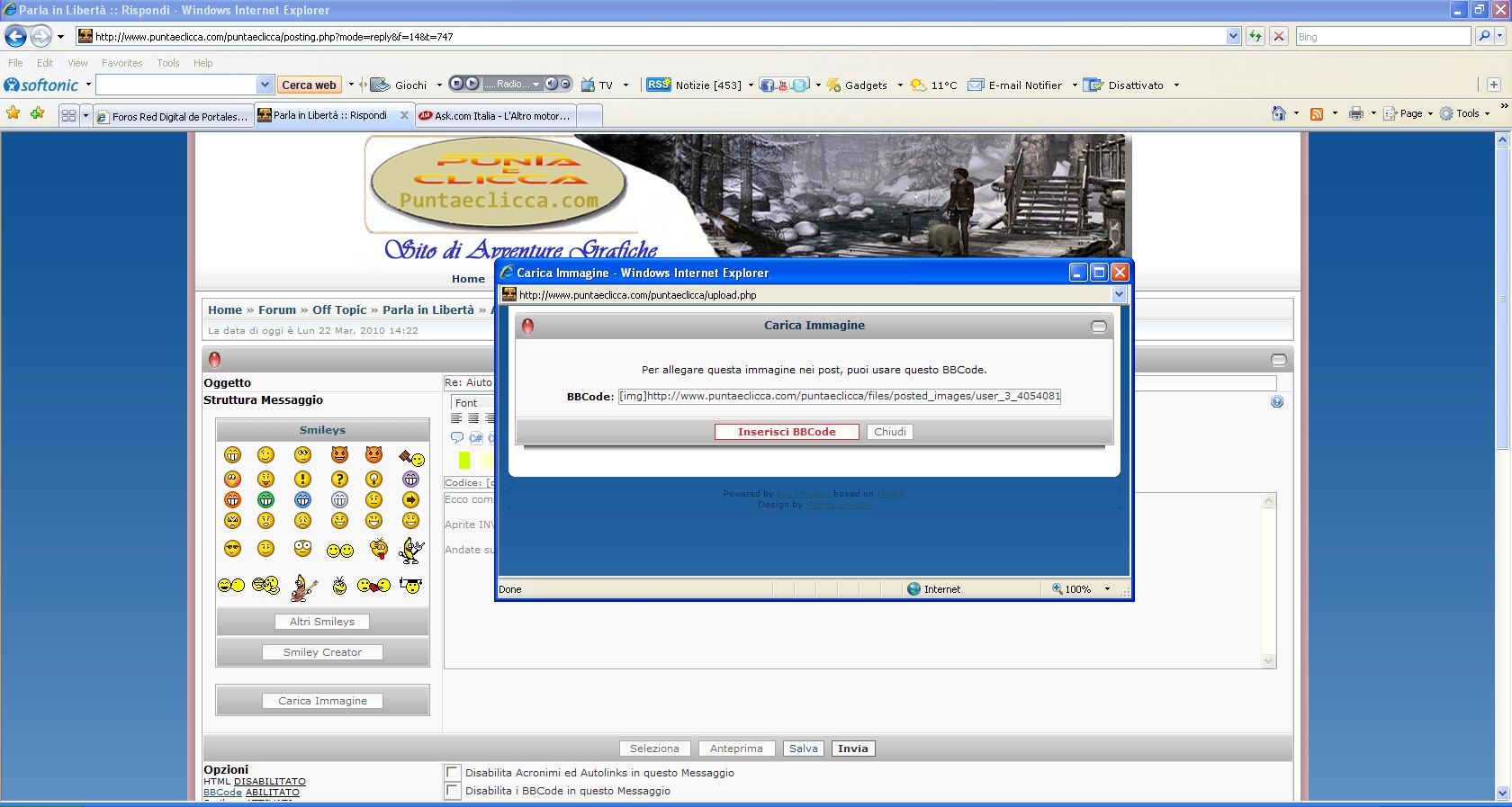Open the Giochi games toolbar icon
Screen dimensions: 1512x807
[x=380, y=85]
